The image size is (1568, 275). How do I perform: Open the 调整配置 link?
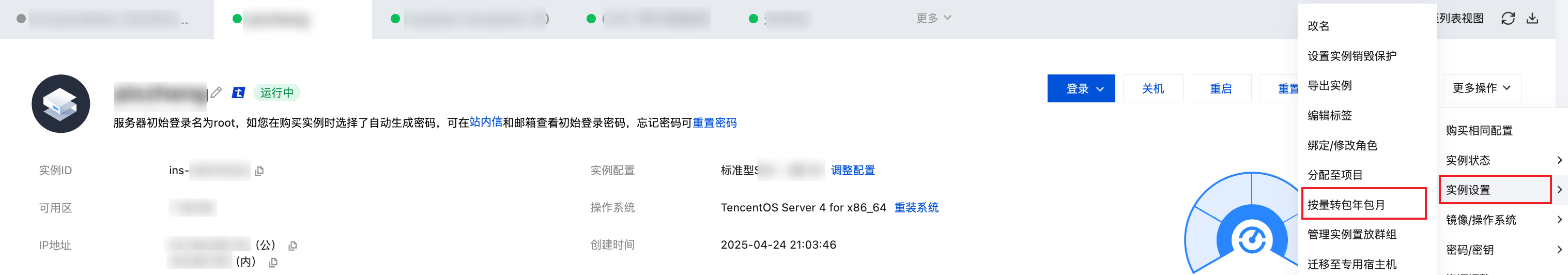tap(853, 171)
